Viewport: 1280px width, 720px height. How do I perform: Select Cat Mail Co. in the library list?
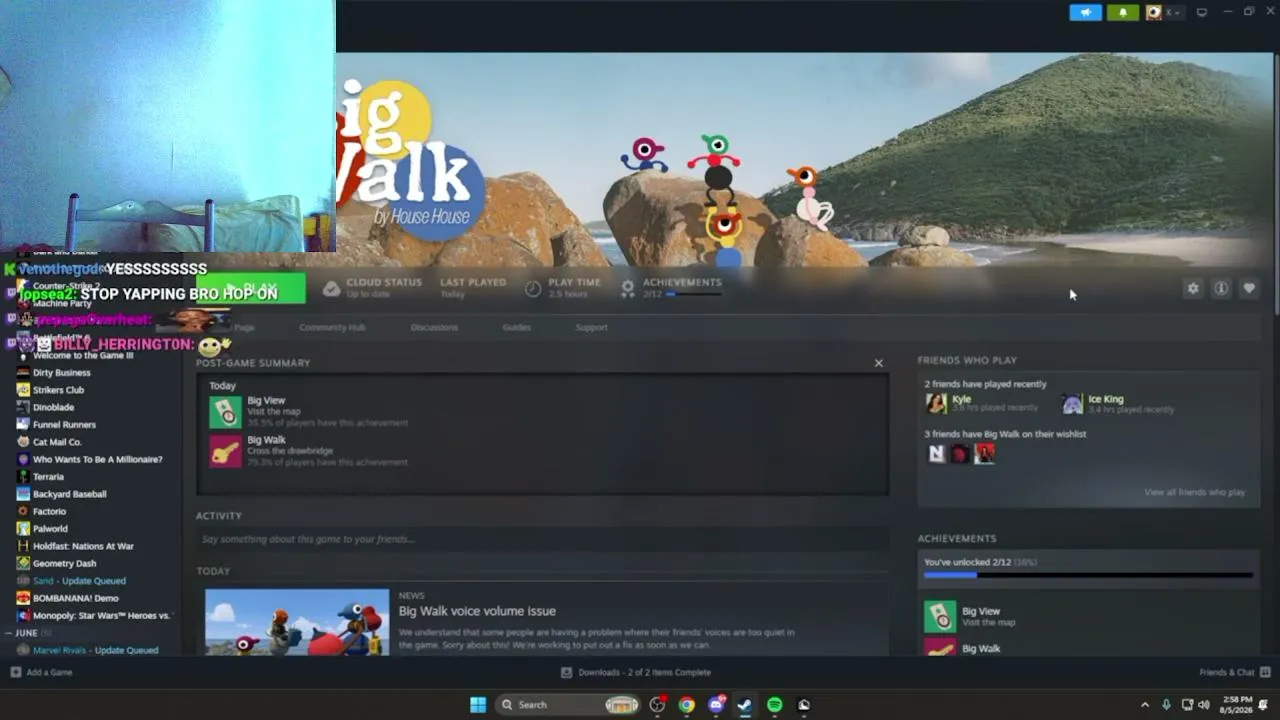point(57,442)
